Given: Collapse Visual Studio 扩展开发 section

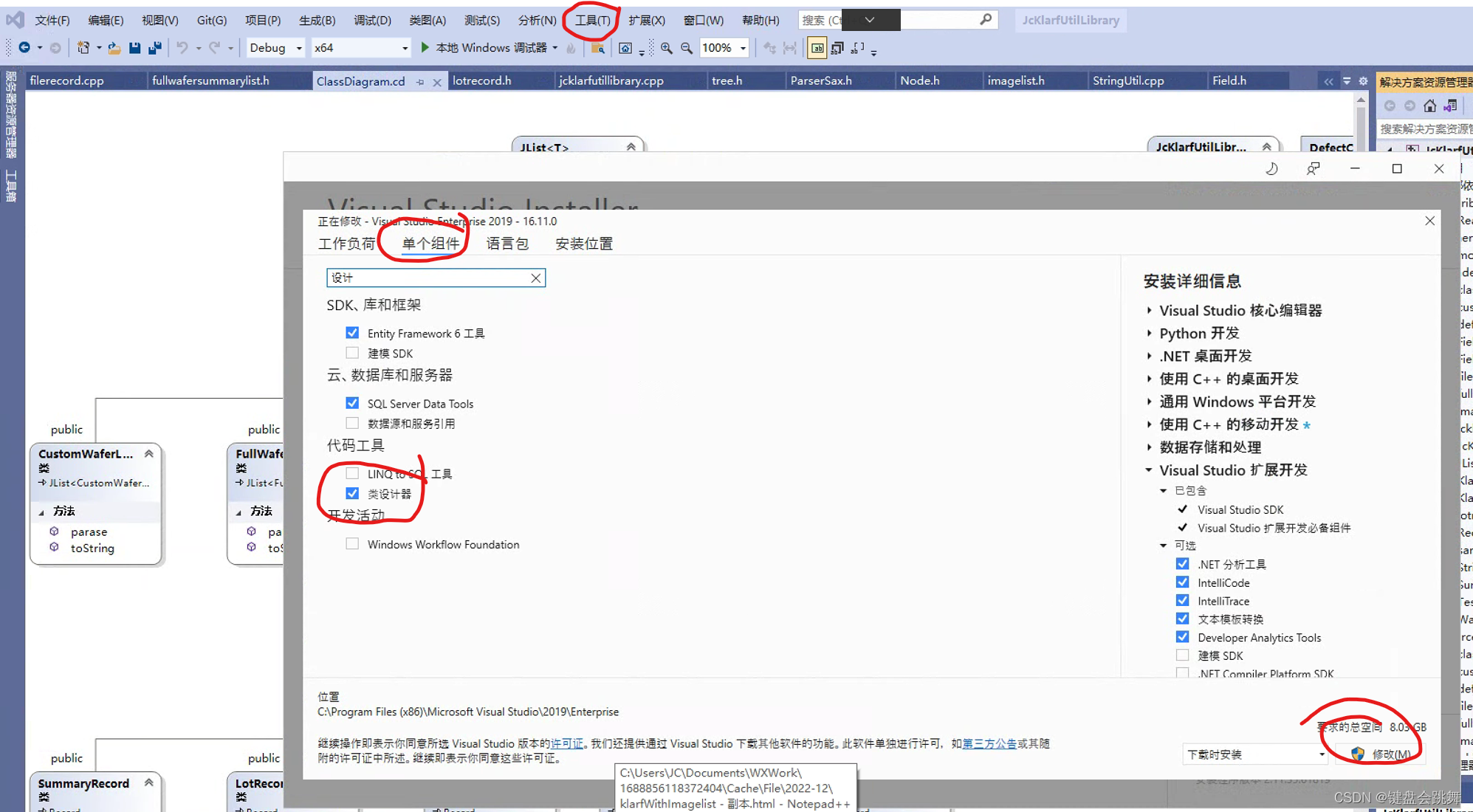Looking at the screenshot, I should click(1149, 470).
